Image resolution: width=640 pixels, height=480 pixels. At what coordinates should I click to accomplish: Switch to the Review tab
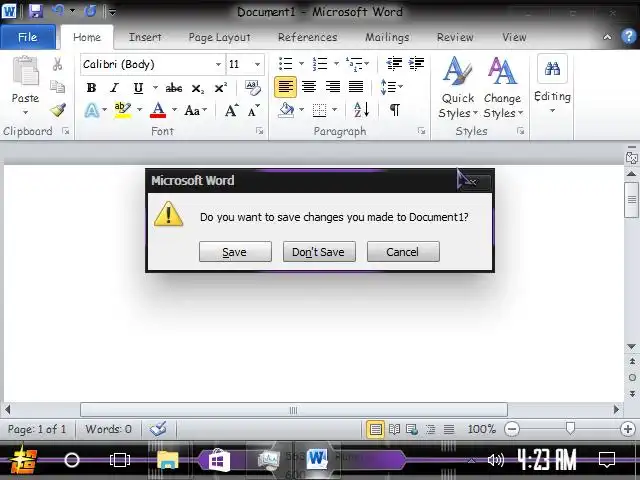tap(455, 37)
